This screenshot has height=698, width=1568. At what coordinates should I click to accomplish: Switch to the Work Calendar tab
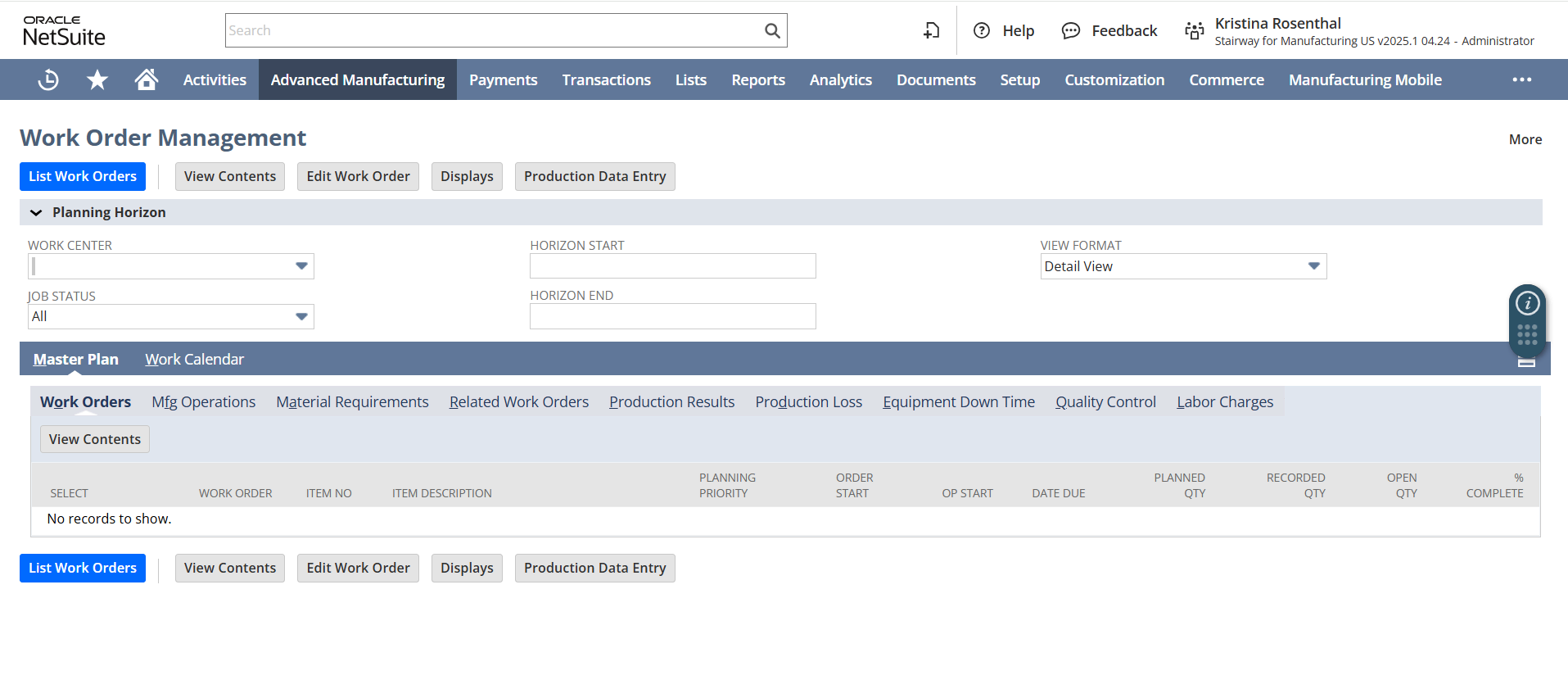coord(195,359)
